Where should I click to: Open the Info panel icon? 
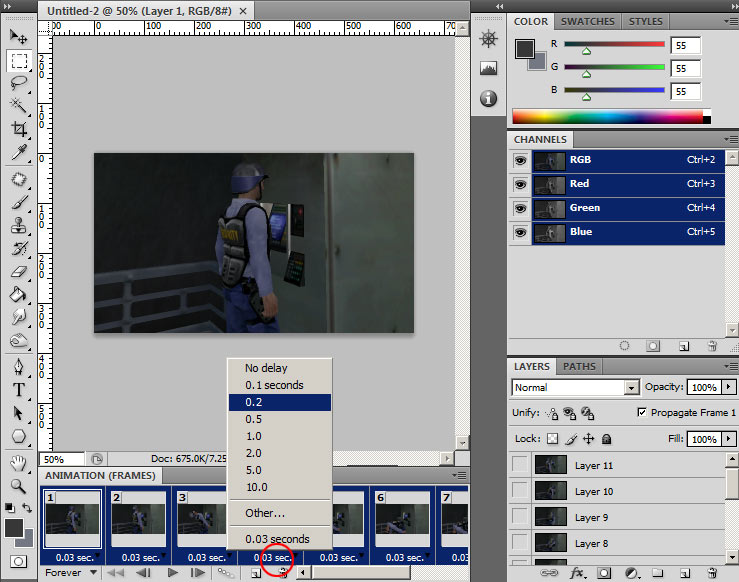489,98
